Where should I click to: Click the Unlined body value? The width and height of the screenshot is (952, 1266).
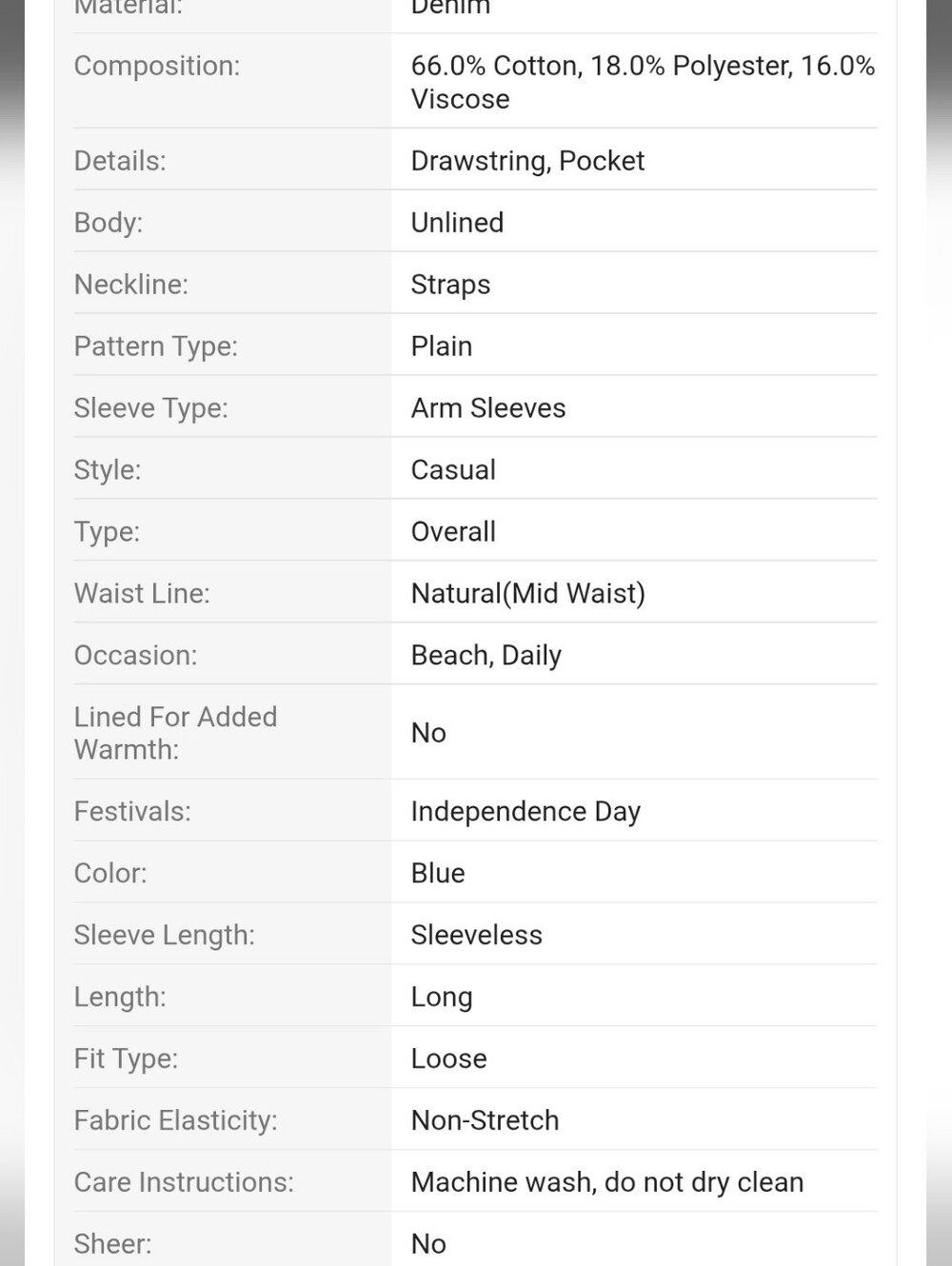pyautogui.click(x=457, y=223)
